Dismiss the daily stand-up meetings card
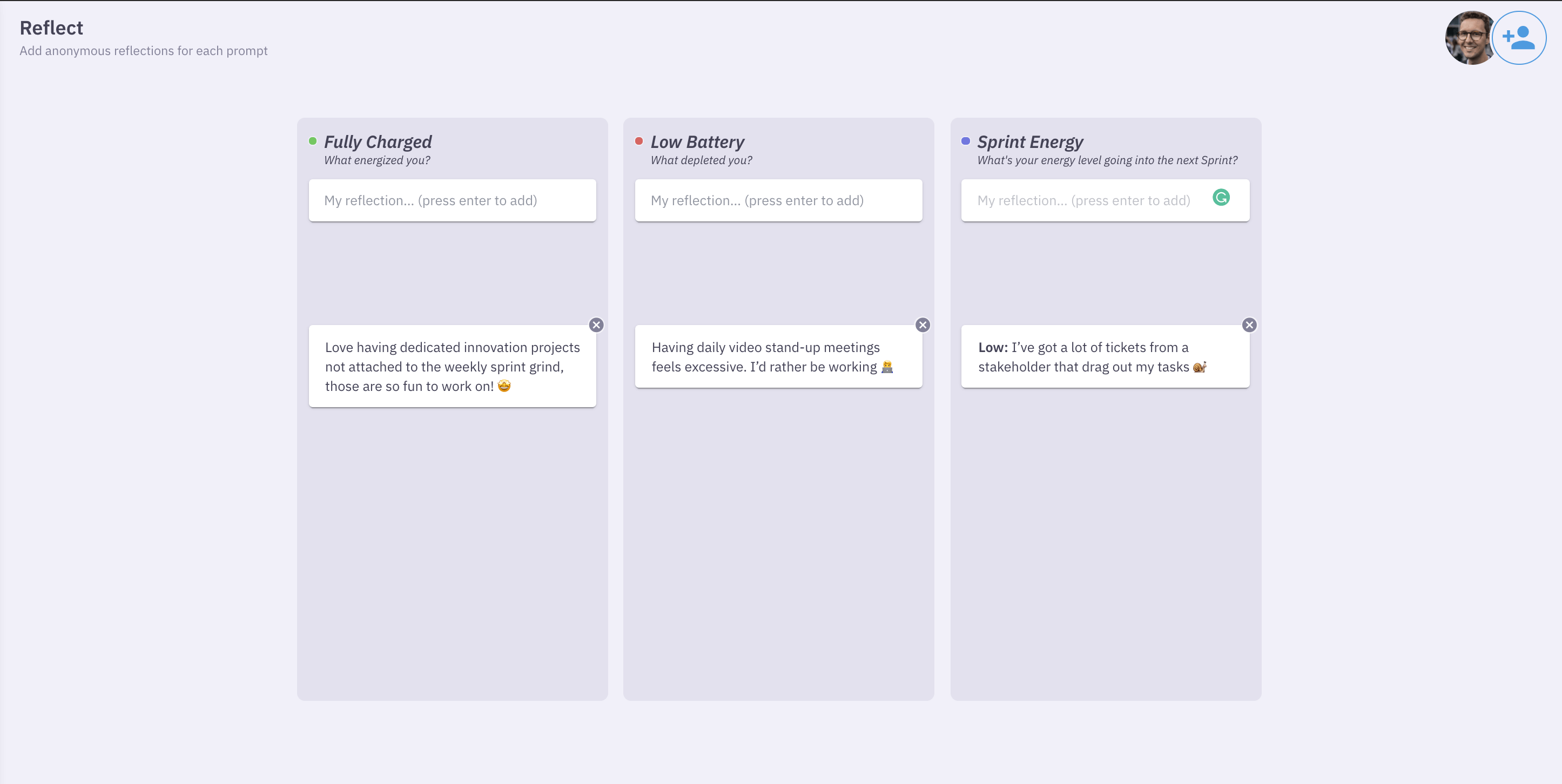Image resolution: width=1562 pixels, height=784 pixels. tap(923, 325)
